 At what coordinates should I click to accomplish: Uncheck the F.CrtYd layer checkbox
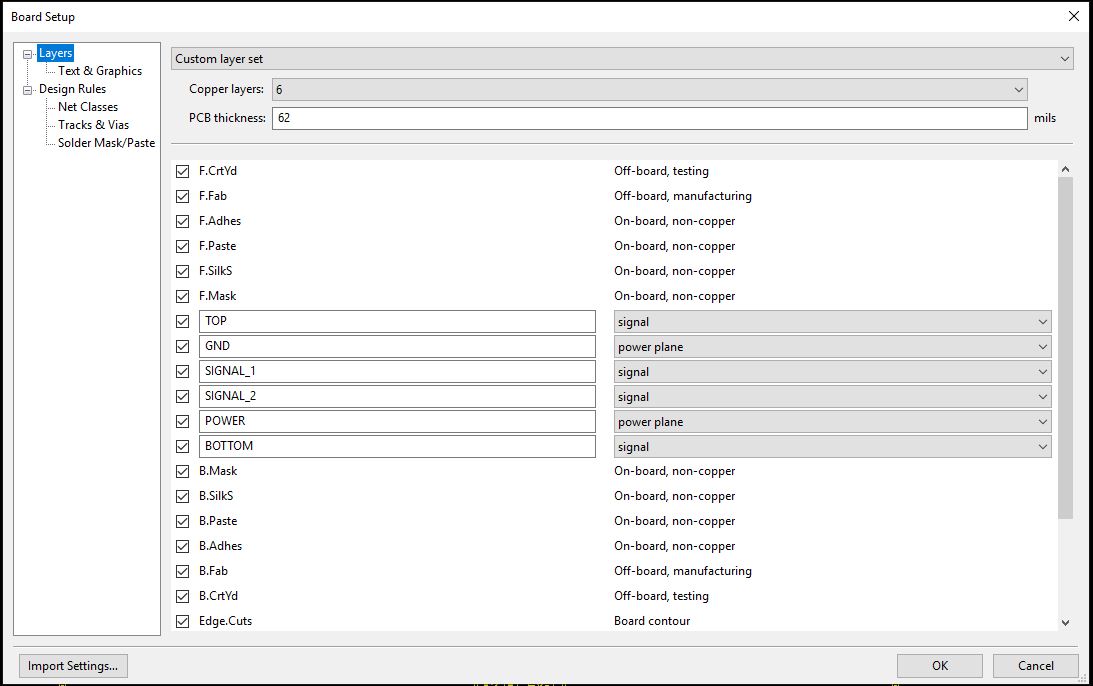pos(182,171)
